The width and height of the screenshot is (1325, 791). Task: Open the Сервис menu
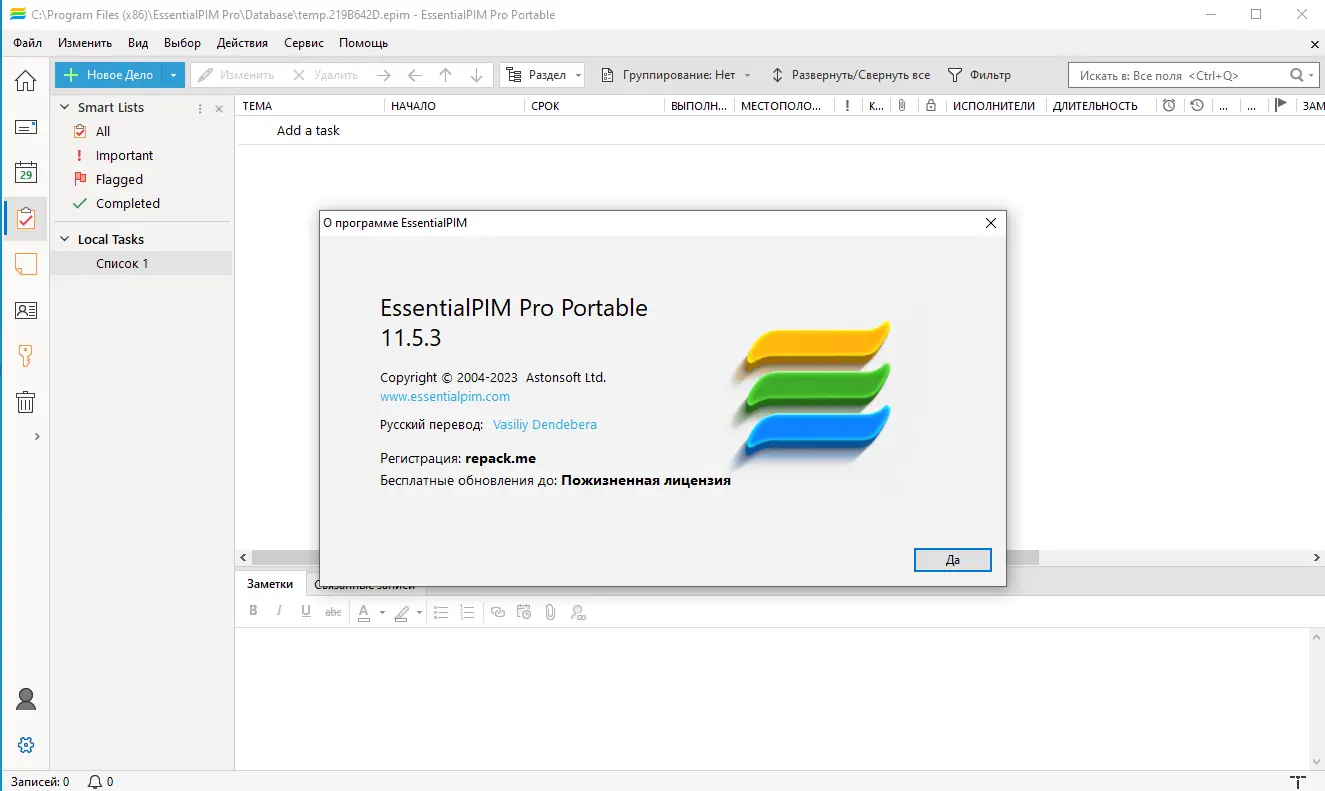pyautogui.click(x=304, y=43)
